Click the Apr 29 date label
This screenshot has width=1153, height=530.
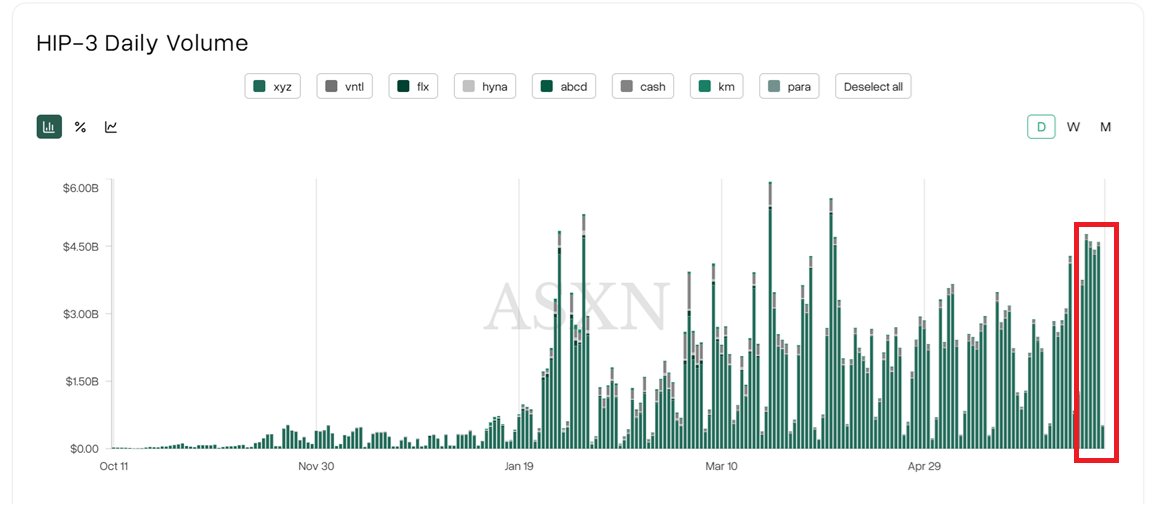coord(924,466)
